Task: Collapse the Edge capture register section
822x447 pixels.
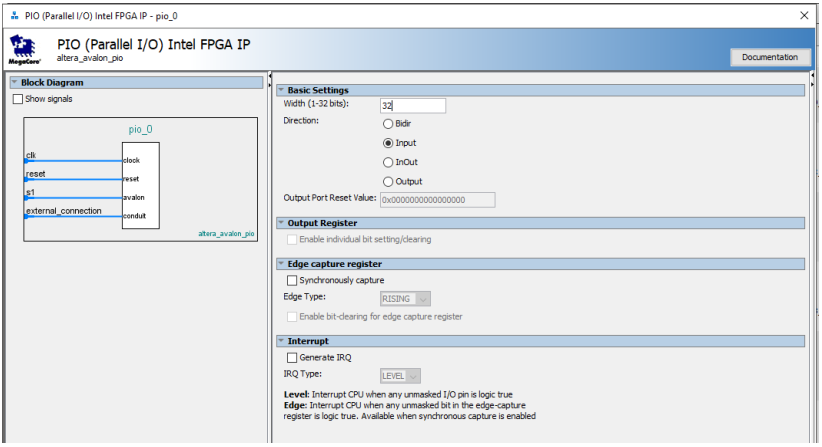Action: click(x=281, y=264)
